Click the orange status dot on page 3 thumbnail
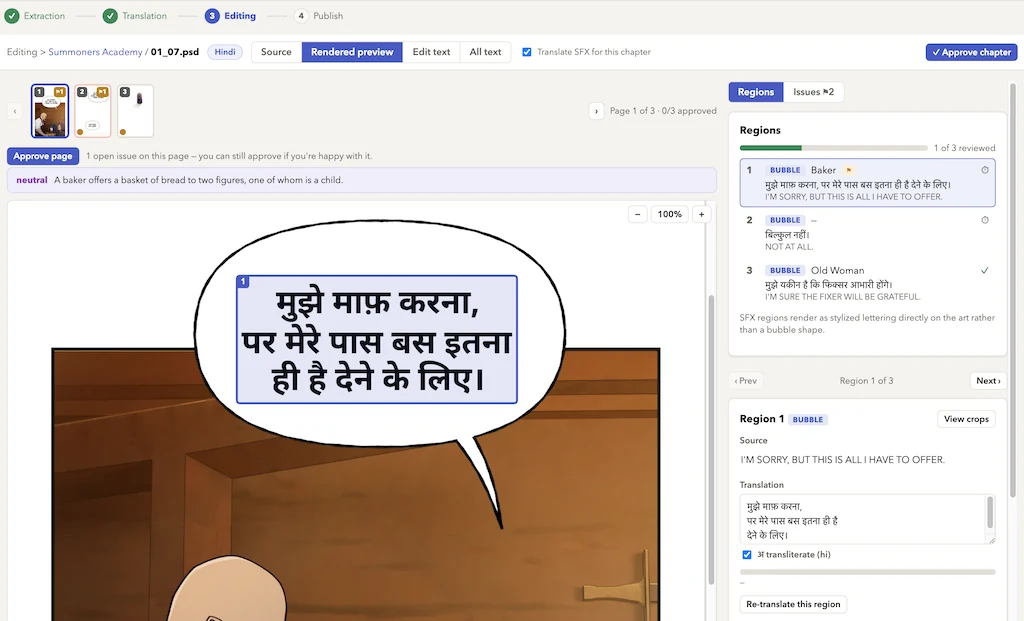The height and width of the screenshot is (621, 1024). pos(123,132)
